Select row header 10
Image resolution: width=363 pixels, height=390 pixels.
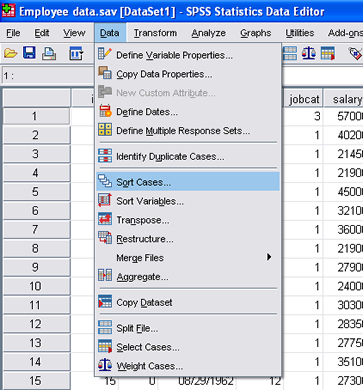click(36, 286)
